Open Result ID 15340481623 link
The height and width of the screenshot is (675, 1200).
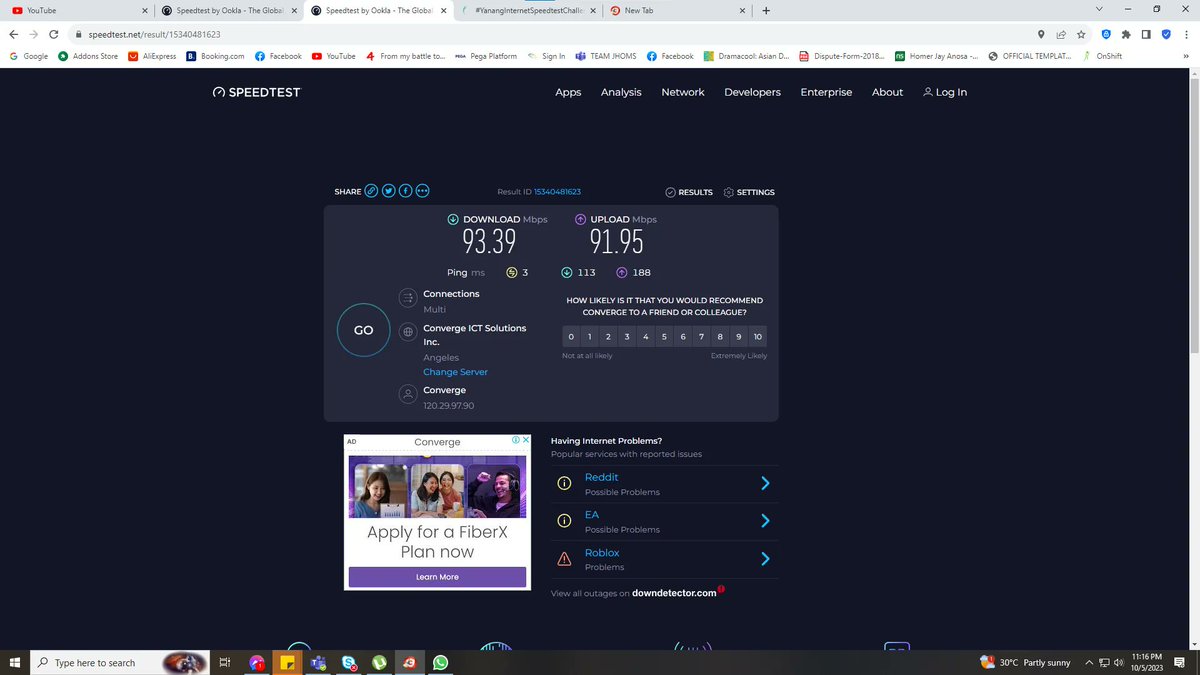click(x=557, y=192)
